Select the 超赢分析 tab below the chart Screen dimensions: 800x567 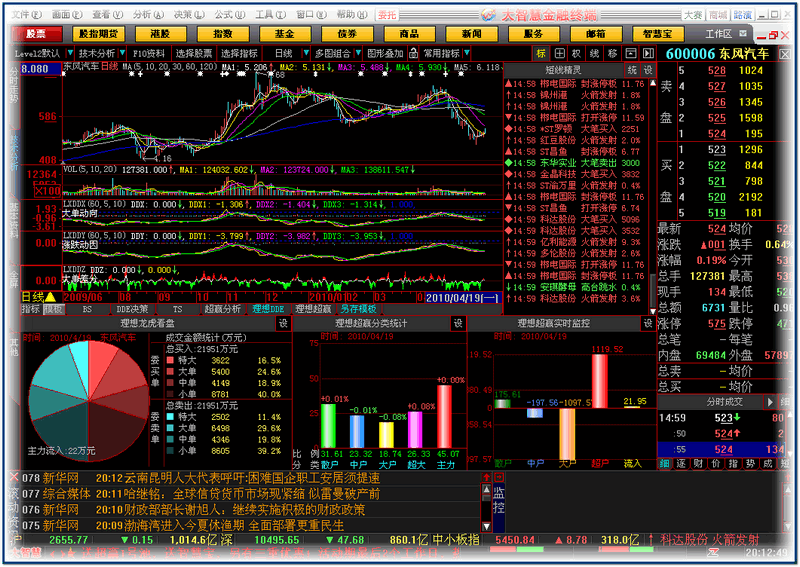pyautogui.click(x=222, y=309)
